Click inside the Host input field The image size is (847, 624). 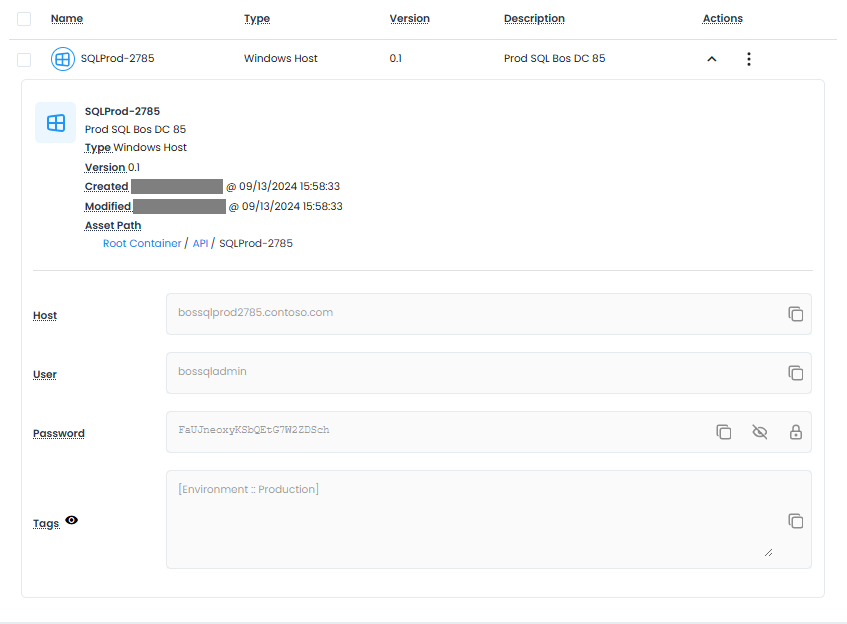pyautogui.click(x=470, y=313)
